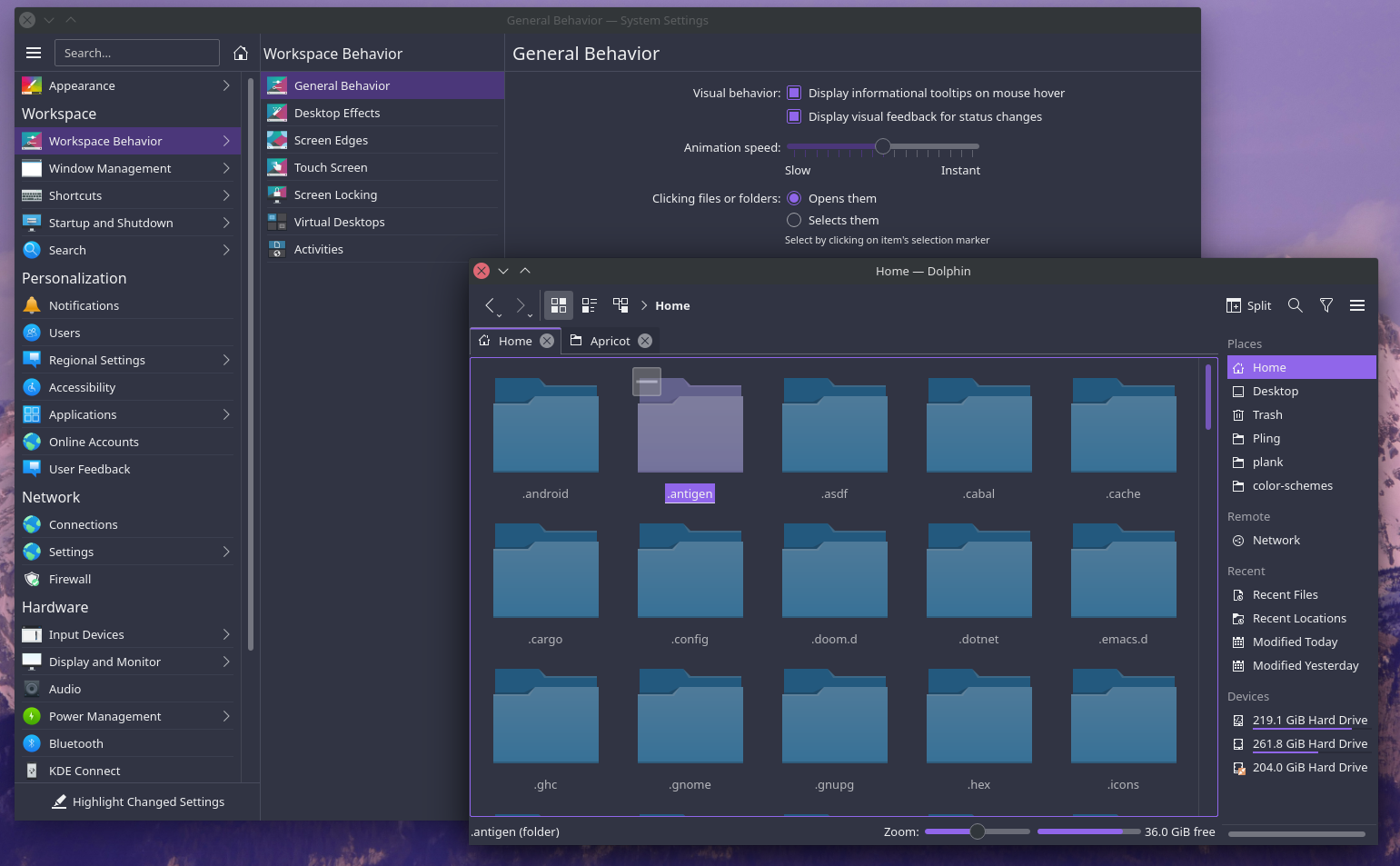The image size is (1400, 866).
Task: Open the .emacs.d folder icon
Action: click(x=1124, y=571)
